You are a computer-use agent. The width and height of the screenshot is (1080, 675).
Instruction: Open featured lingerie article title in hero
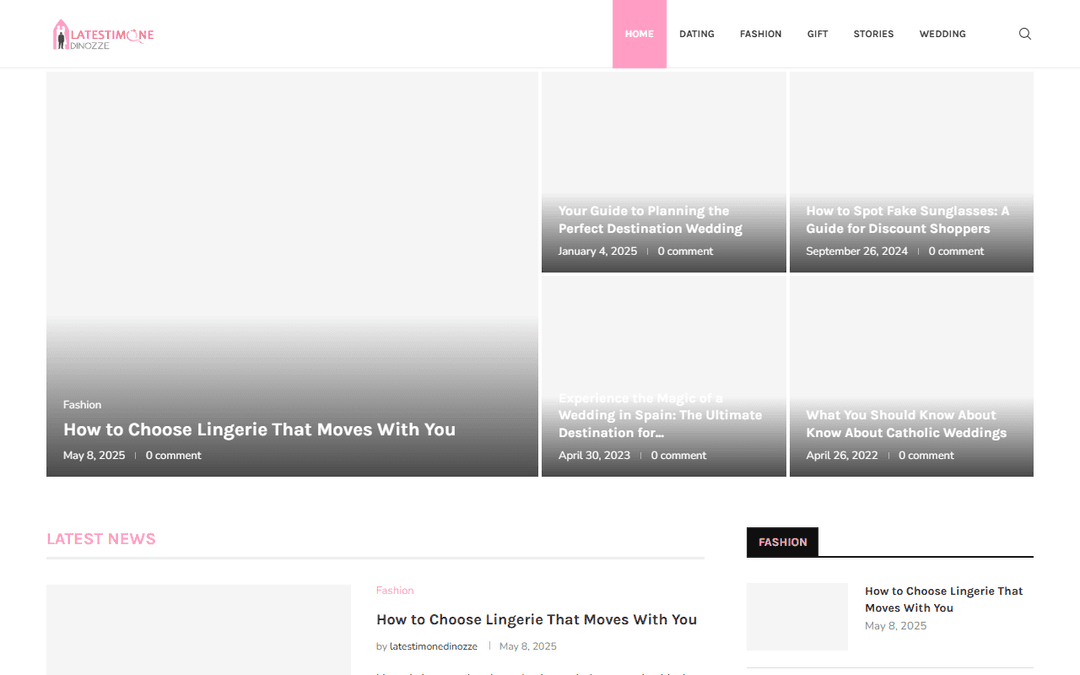(x=259, y=429)
